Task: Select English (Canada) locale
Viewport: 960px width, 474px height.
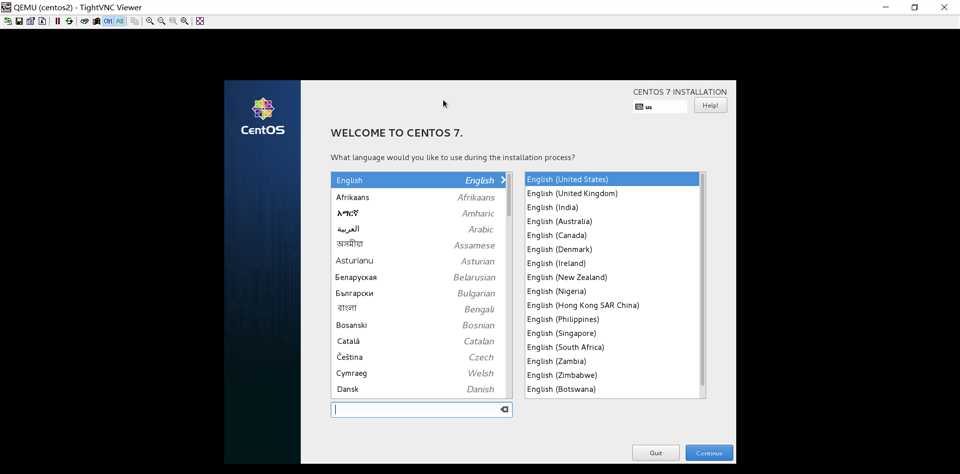Action: coord(612,235)
